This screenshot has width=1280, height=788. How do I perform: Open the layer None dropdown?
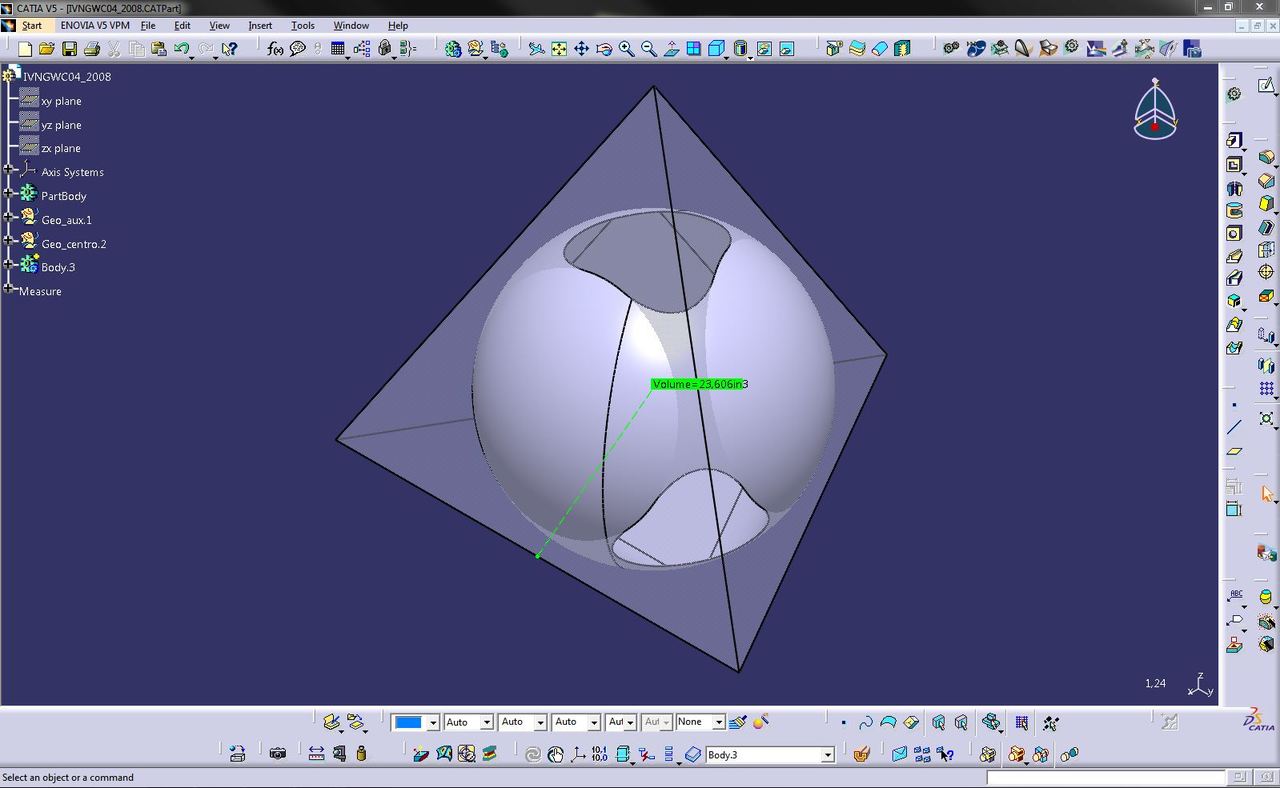(x=718, y=722)
